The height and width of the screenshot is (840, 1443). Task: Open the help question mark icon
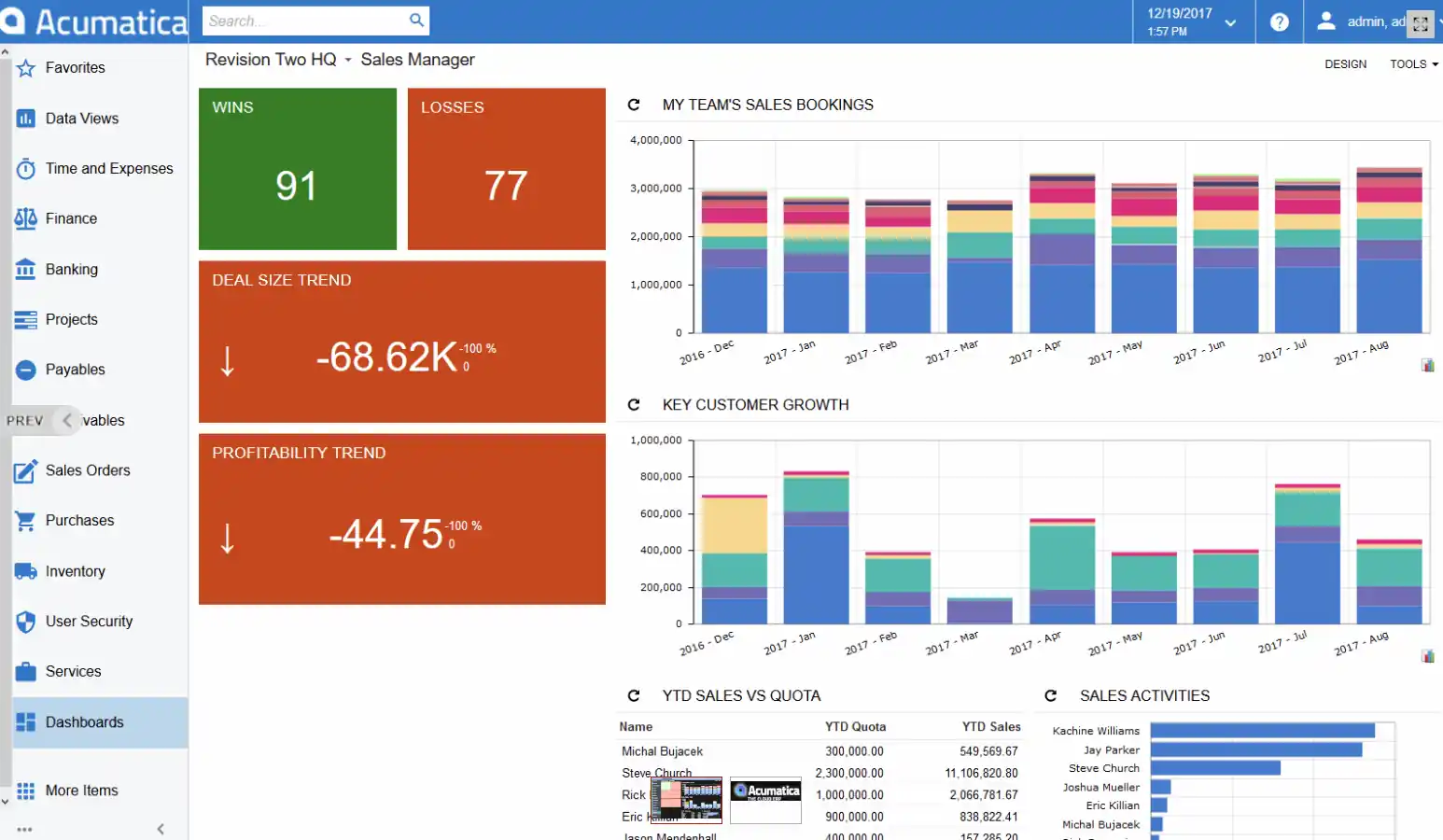(x=1280, y=21)
